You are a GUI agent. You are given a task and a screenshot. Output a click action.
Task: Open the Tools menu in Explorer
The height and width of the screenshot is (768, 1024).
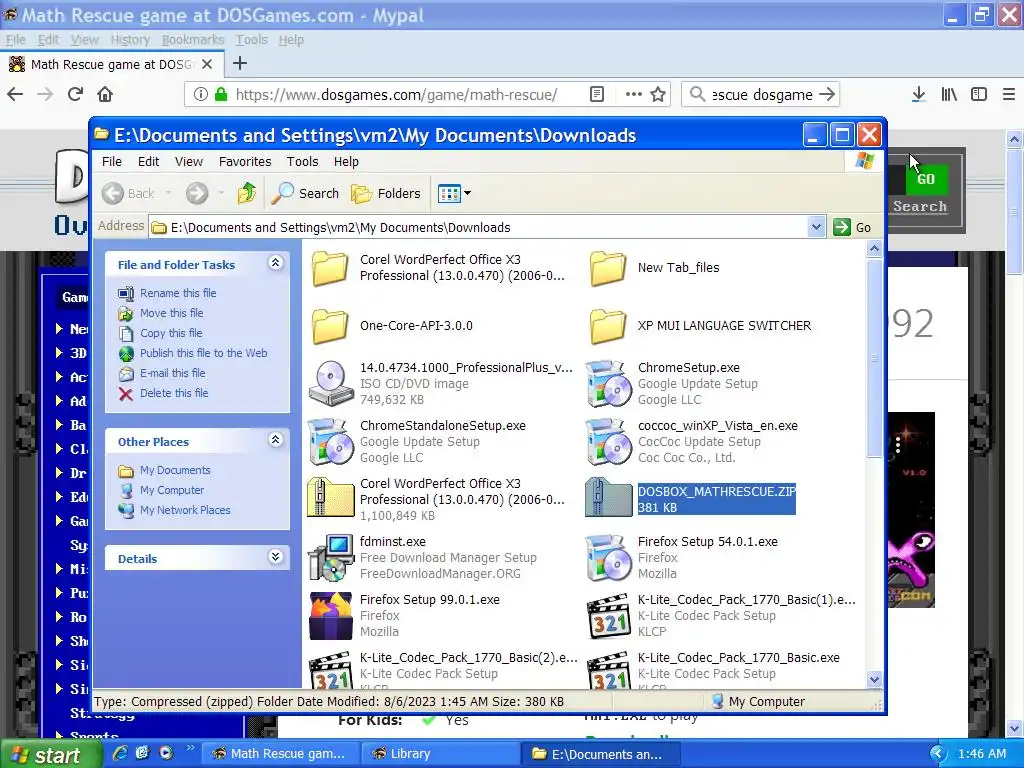click(x=302, y=161)
